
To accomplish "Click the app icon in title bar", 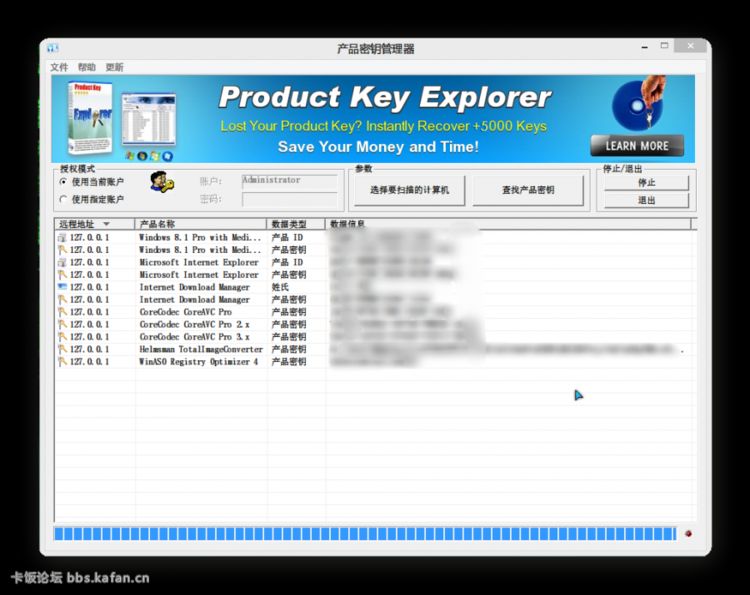I will pyautogui.click(x=53, y=48).
